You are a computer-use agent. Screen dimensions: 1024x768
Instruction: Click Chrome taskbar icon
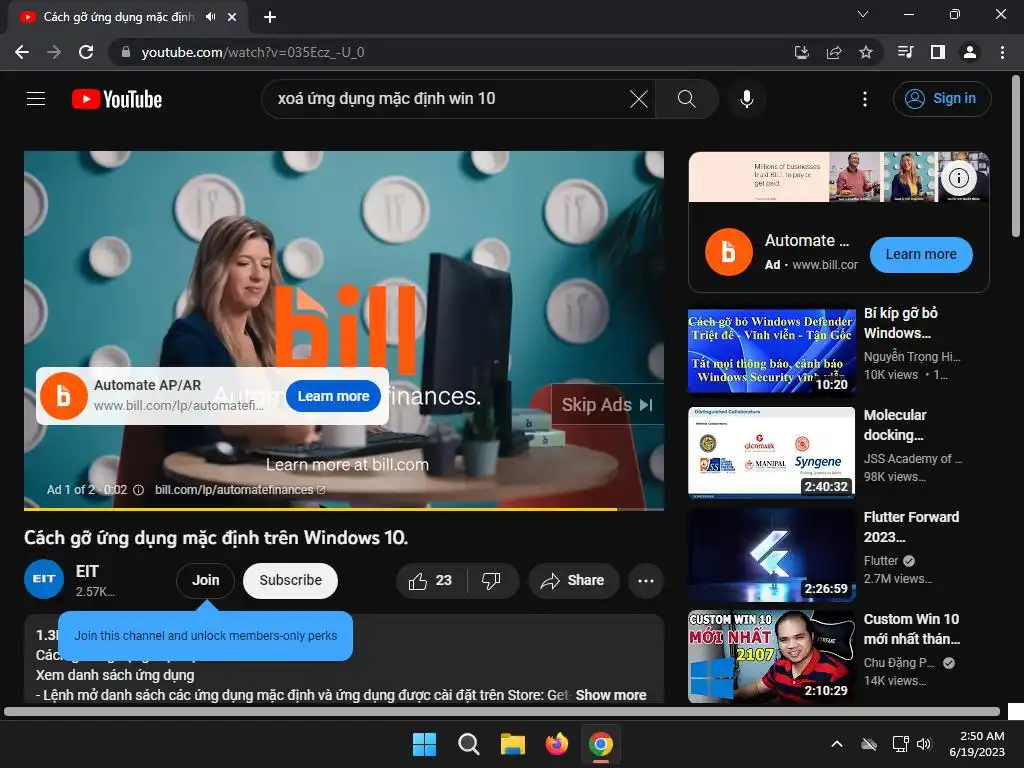click(601, 744)
